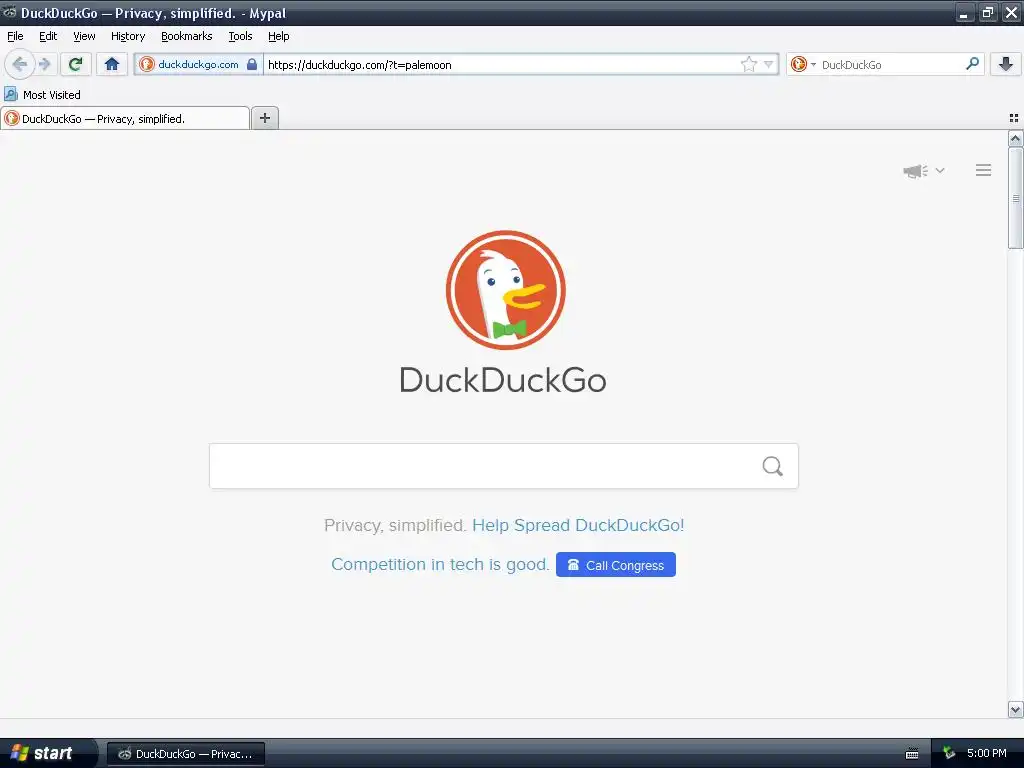Open the History menu
This screenshot has height=768, width=1024.
point(127,36)
